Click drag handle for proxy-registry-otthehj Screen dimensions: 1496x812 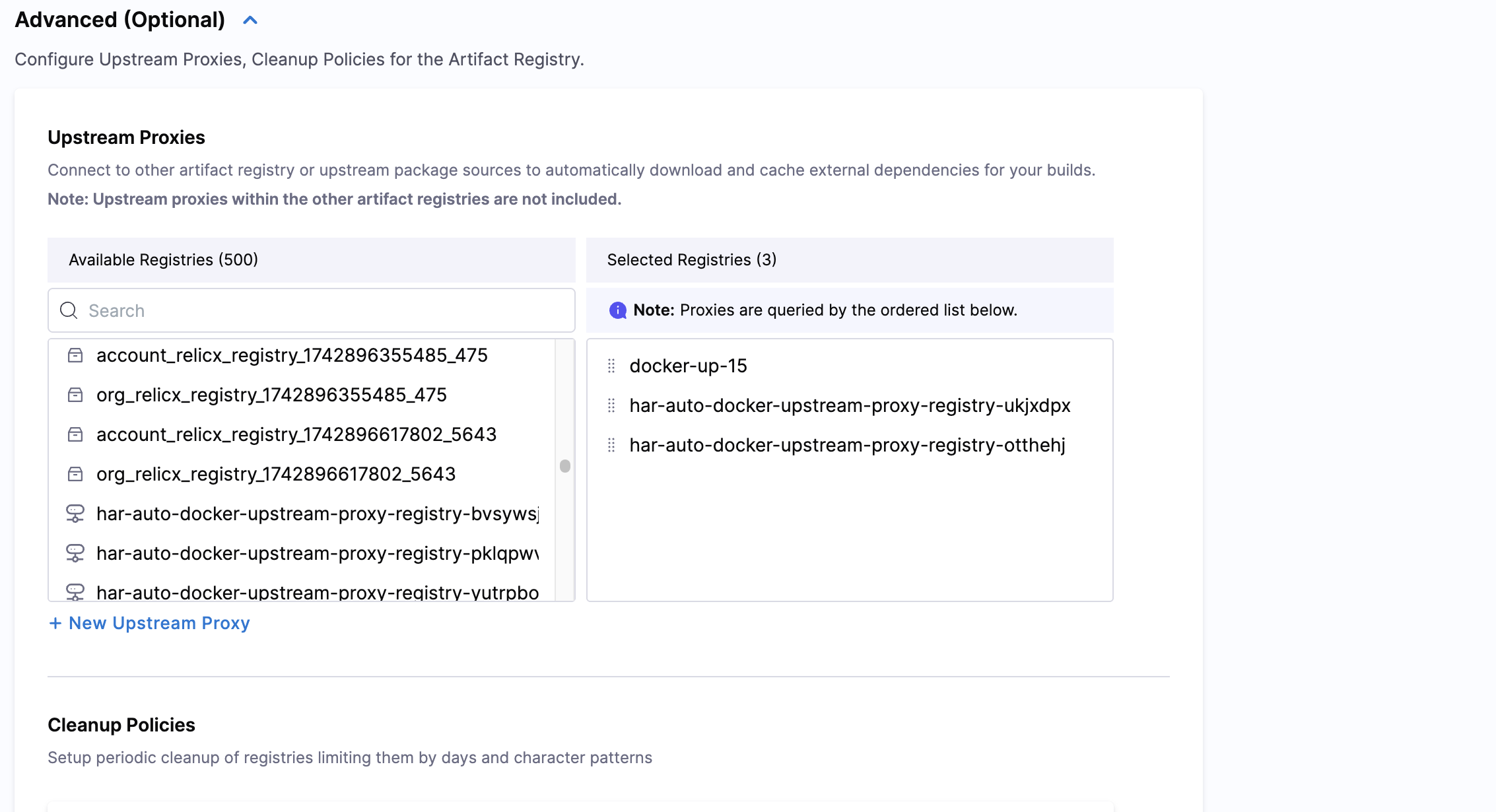(611, 445)
